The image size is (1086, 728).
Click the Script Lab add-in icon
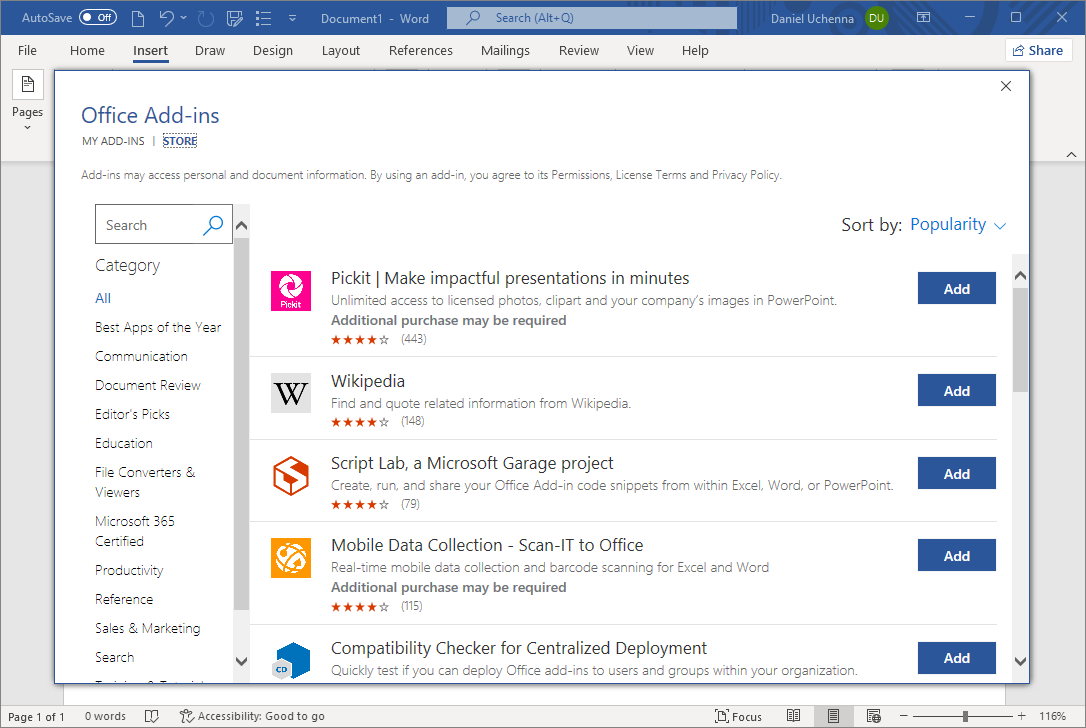point(291,475)
